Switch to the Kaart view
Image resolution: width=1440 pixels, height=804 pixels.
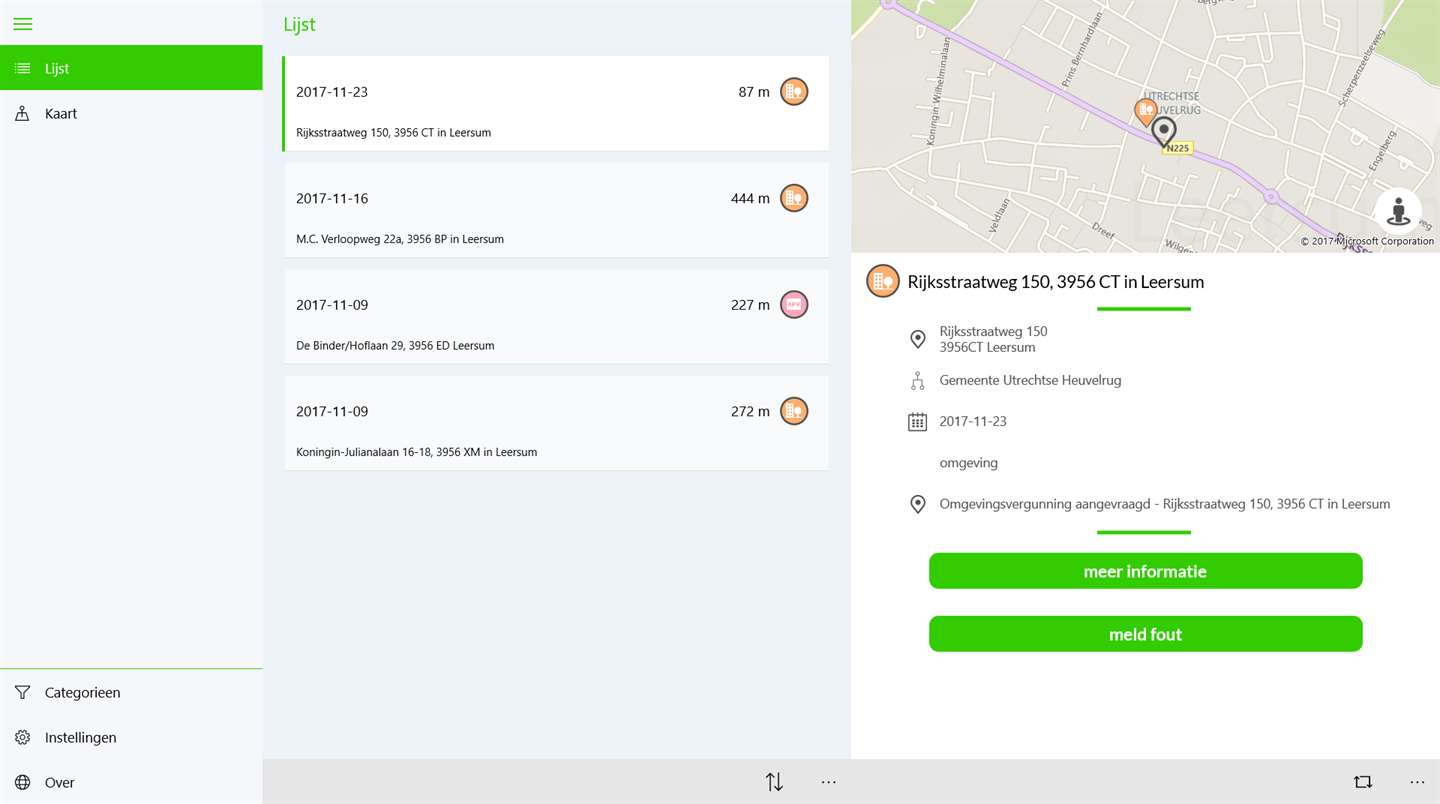coord(131,113)
